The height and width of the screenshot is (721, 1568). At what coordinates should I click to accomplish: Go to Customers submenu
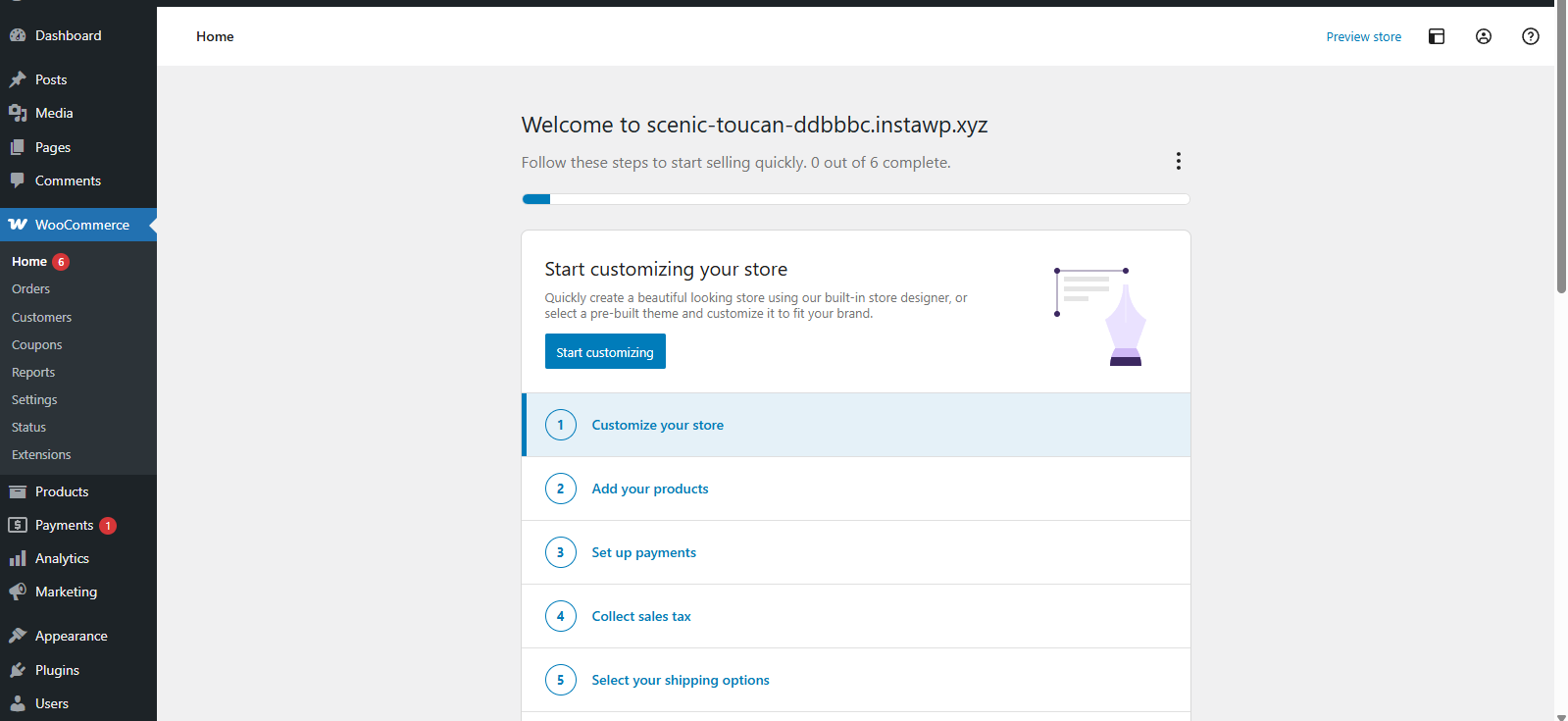click(x=78, y=318)
